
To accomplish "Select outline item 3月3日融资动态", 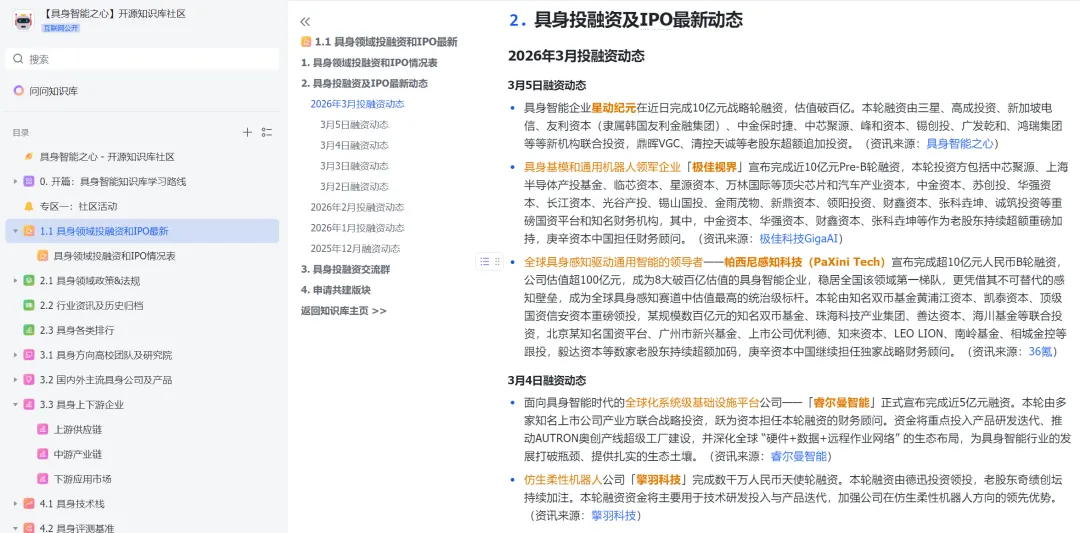I will (x=354, y=166).
